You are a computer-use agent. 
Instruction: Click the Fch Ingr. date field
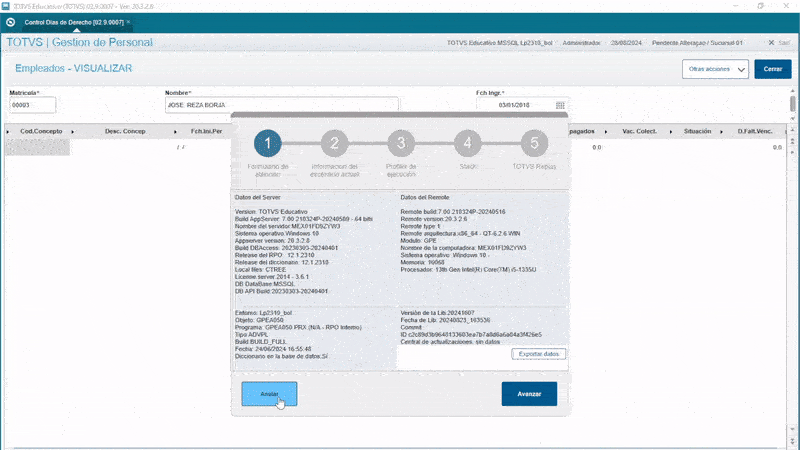tap(515, 105)
